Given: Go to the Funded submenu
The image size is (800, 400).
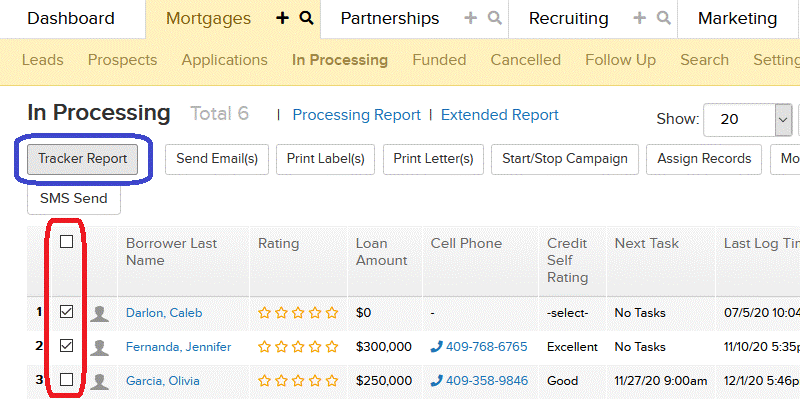Looking at the screenshot, I should [x=439, y=60].
